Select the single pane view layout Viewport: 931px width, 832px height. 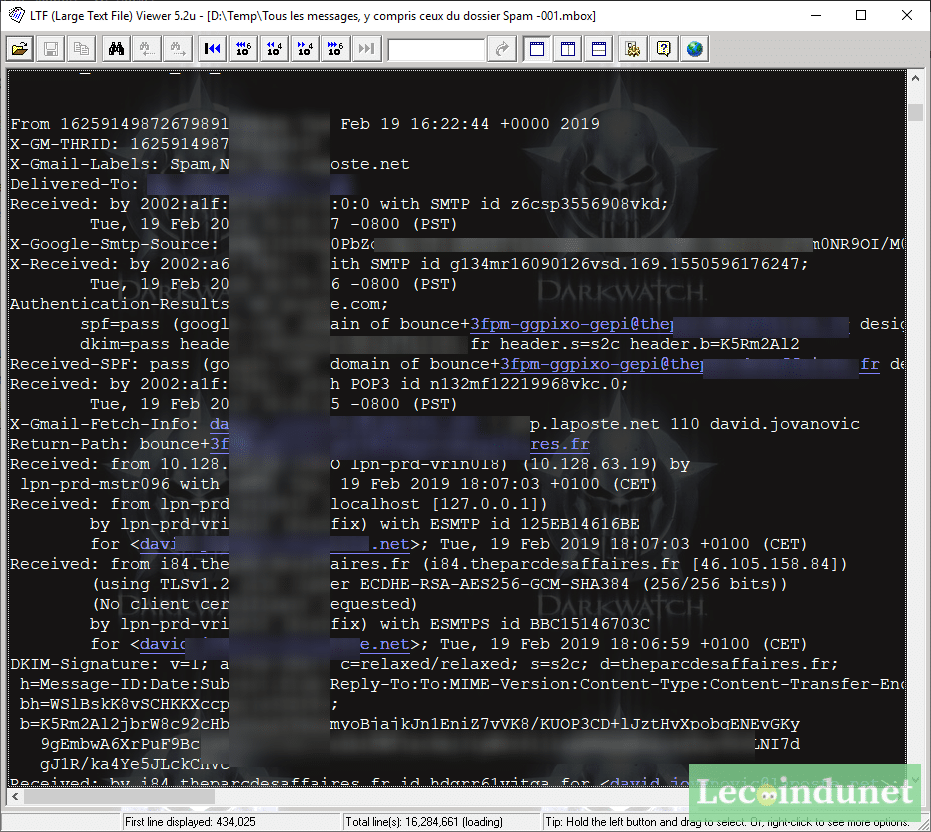point(537,49)
